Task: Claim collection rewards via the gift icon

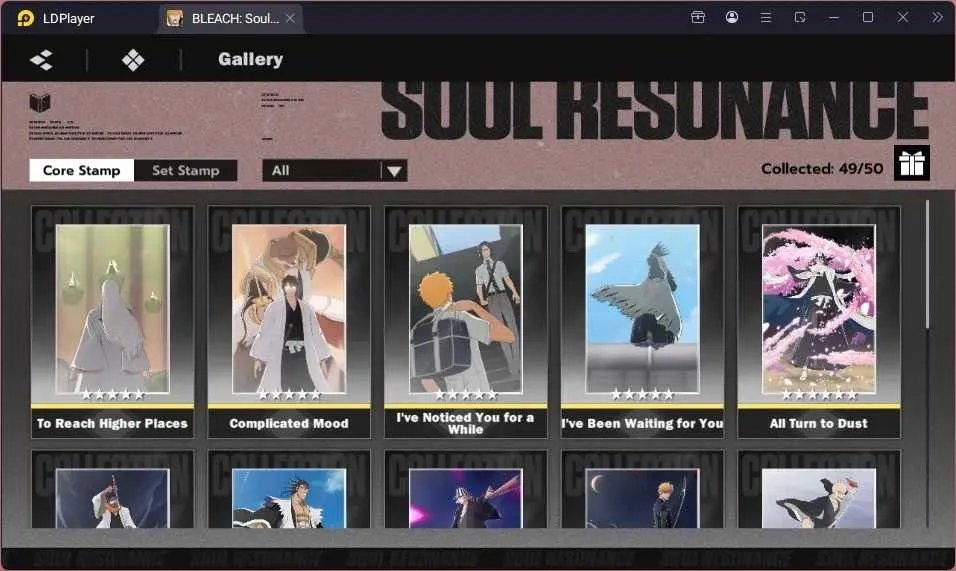Action: click(x=911, y=163)
